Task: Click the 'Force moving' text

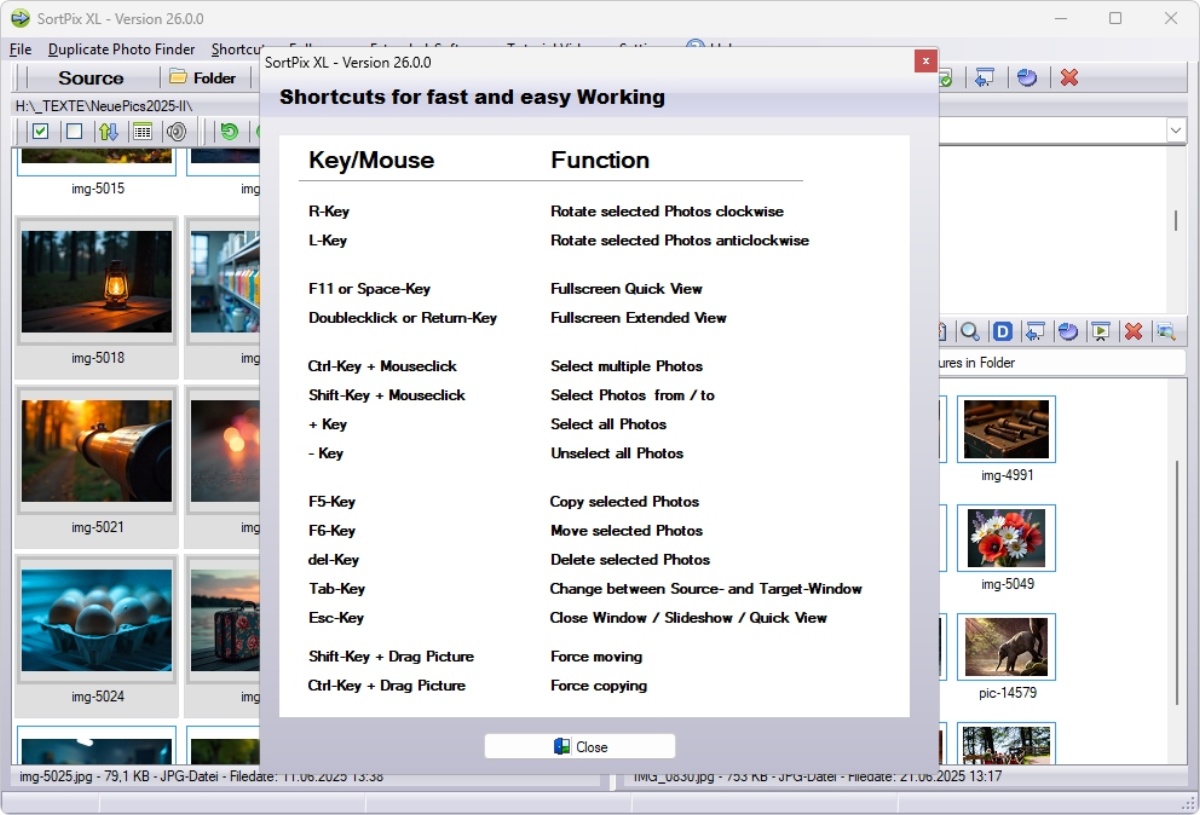Action: point(596,656)
